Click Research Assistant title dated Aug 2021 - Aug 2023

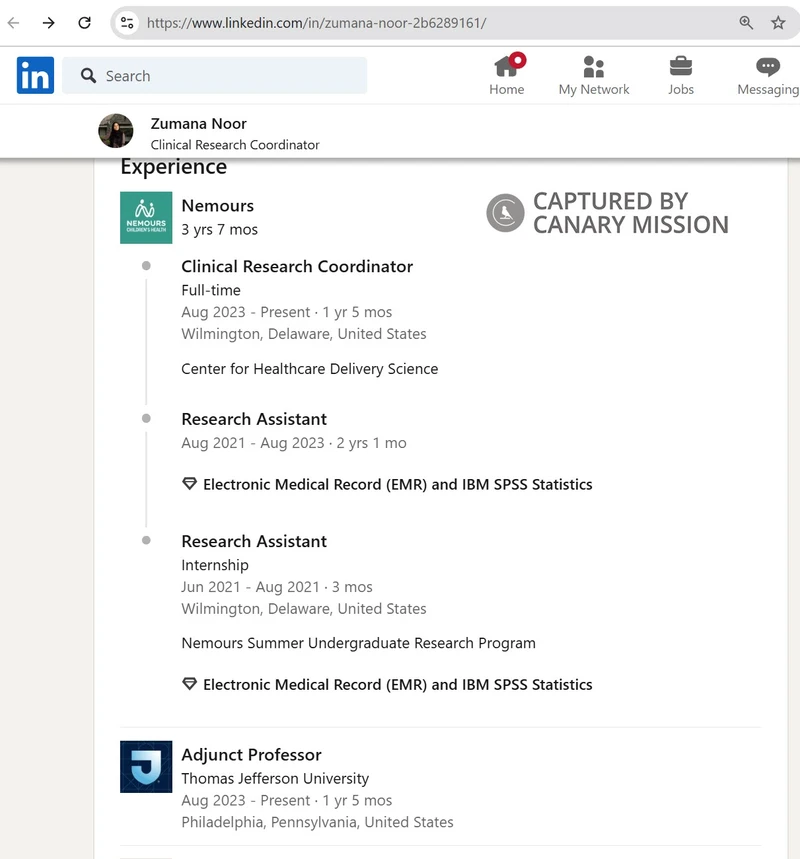tap(254, 419)
